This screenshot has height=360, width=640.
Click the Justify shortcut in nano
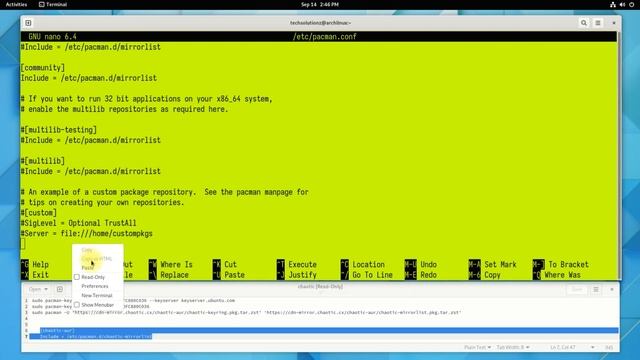(x=297, y=275)
